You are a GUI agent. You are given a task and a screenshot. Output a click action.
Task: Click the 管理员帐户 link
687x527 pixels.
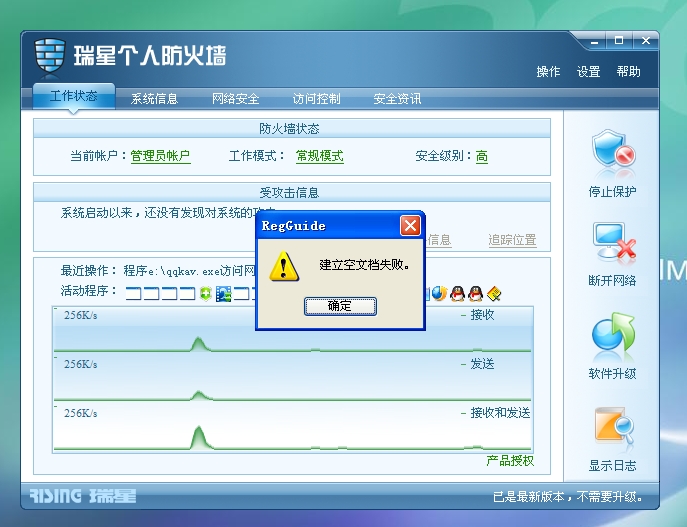click(x=160, y=156)
